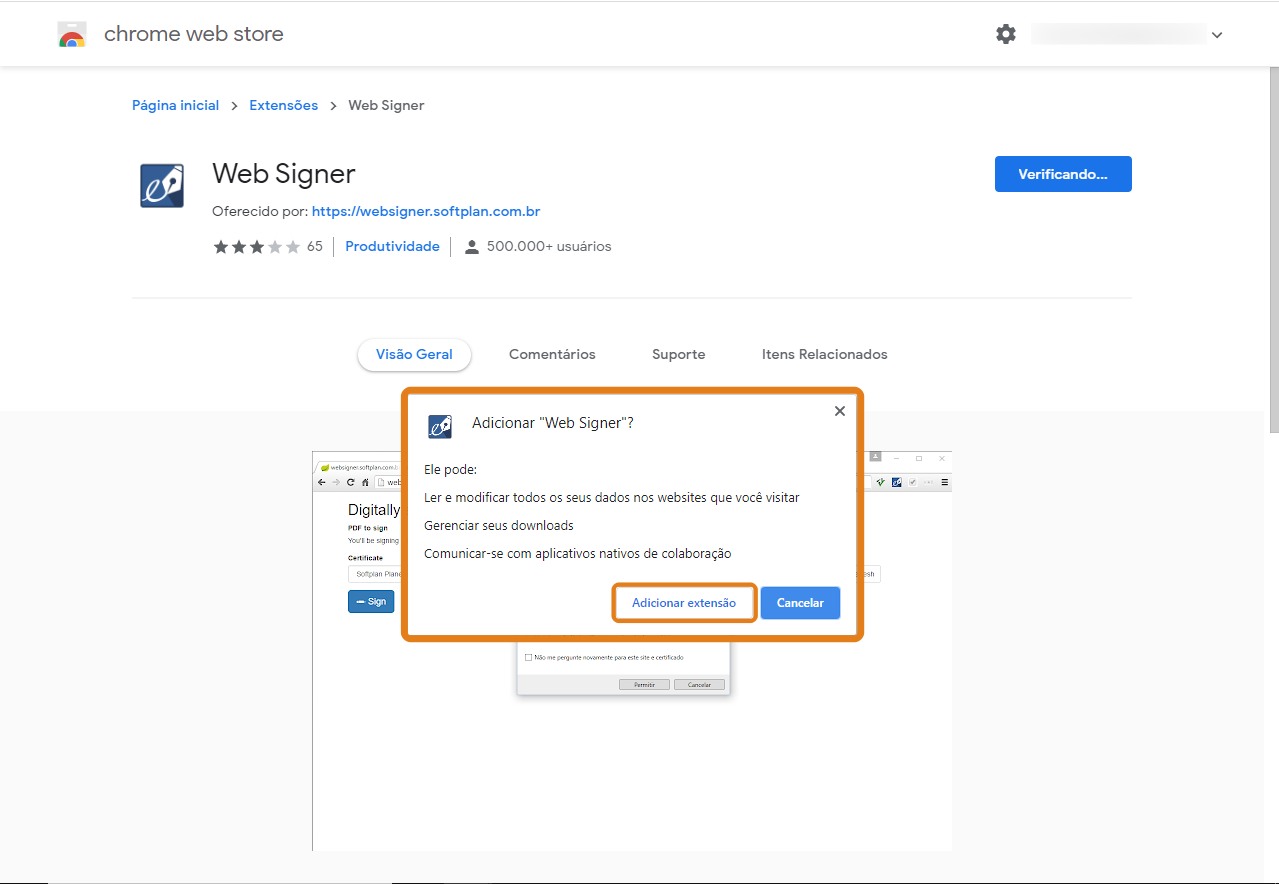Image resolution: width=1279 pixels, height=884 pixels.
Task: Click the star rating for Web Signer
Action: click(x=256, y=246)
